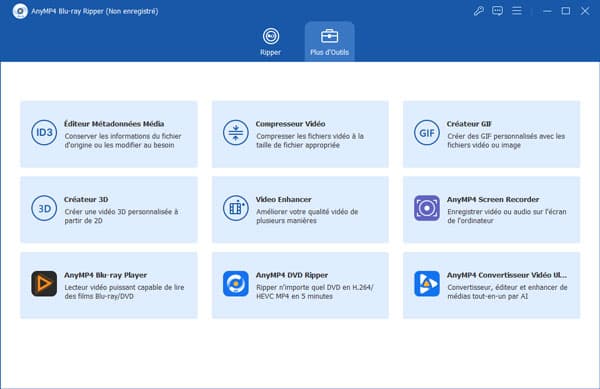The height and width of the screenshot is (389, 600).
Task: Select the GIF creator icon
Action: (427, 132)
